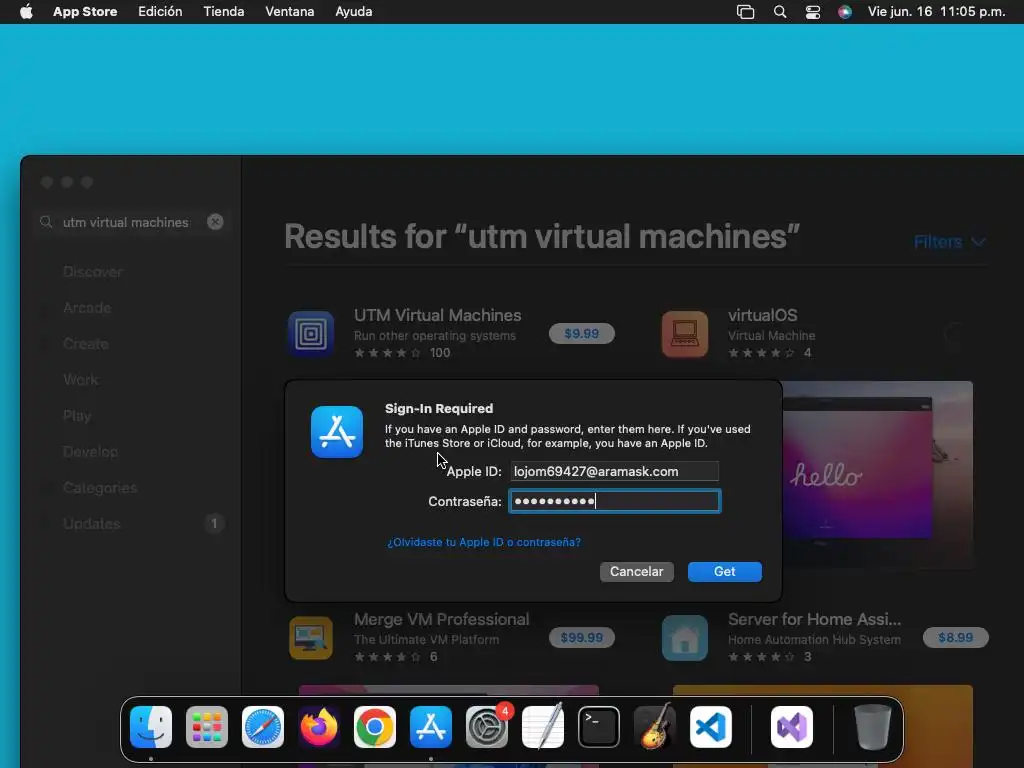Open the App Store menu
The width and height of the screenshot is (1024, 768).
click(85, 12)
